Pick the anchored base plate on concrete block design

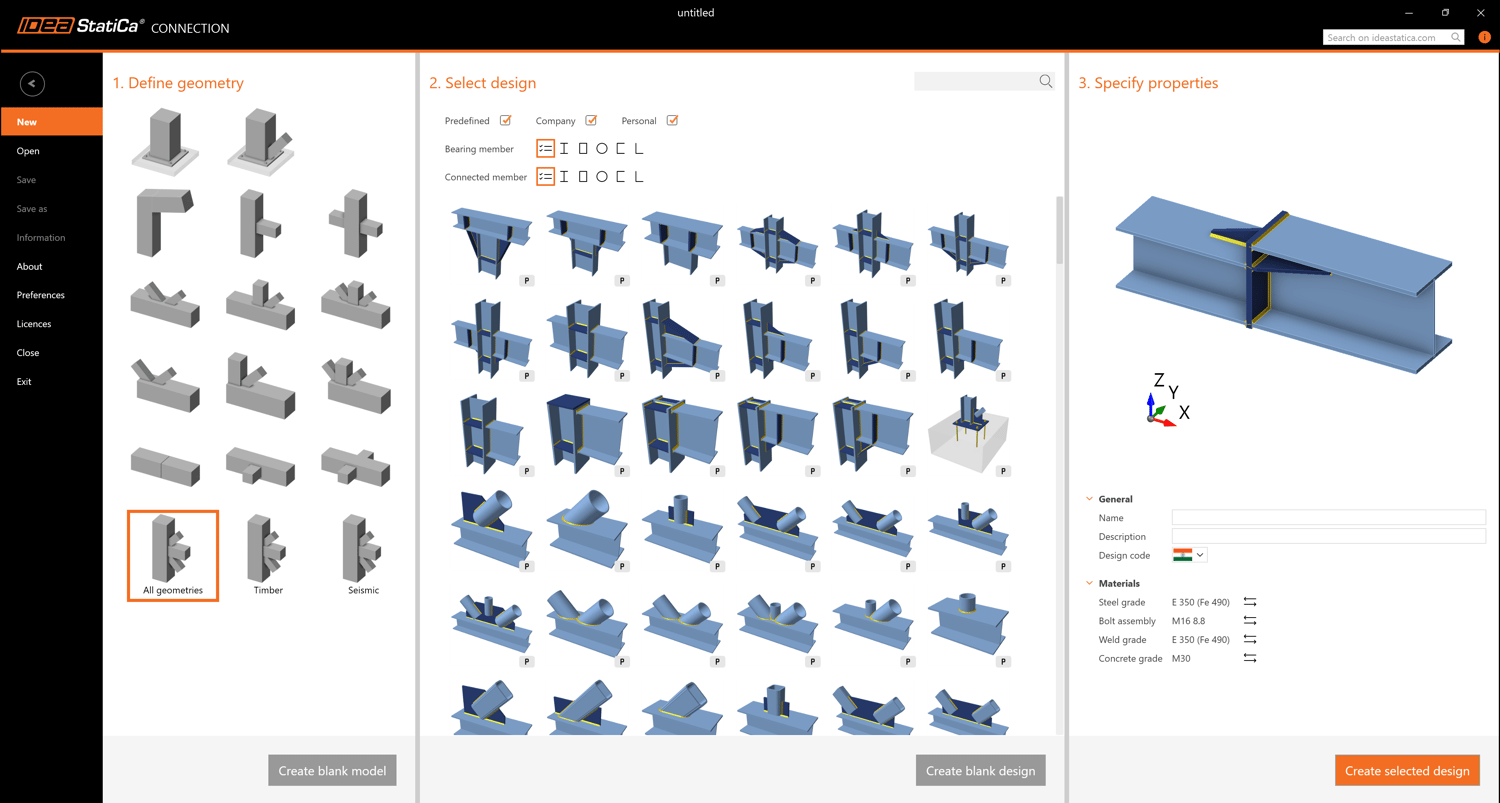point(968,433)
